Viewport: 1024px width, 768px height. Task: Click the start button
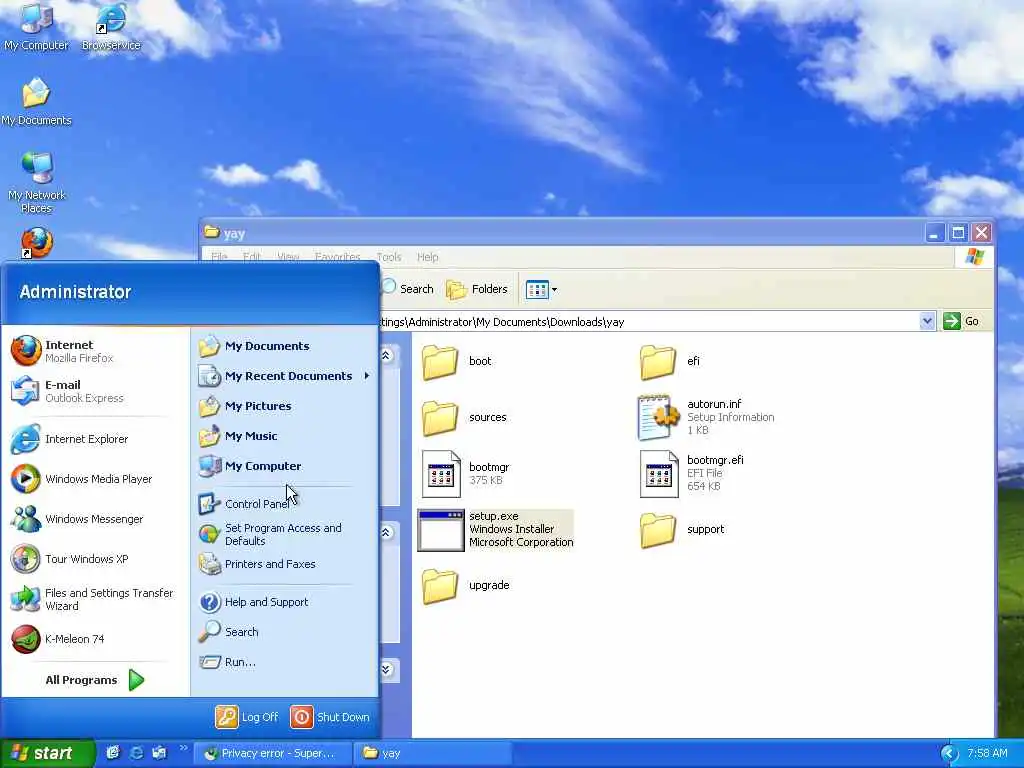coord(47,753)
